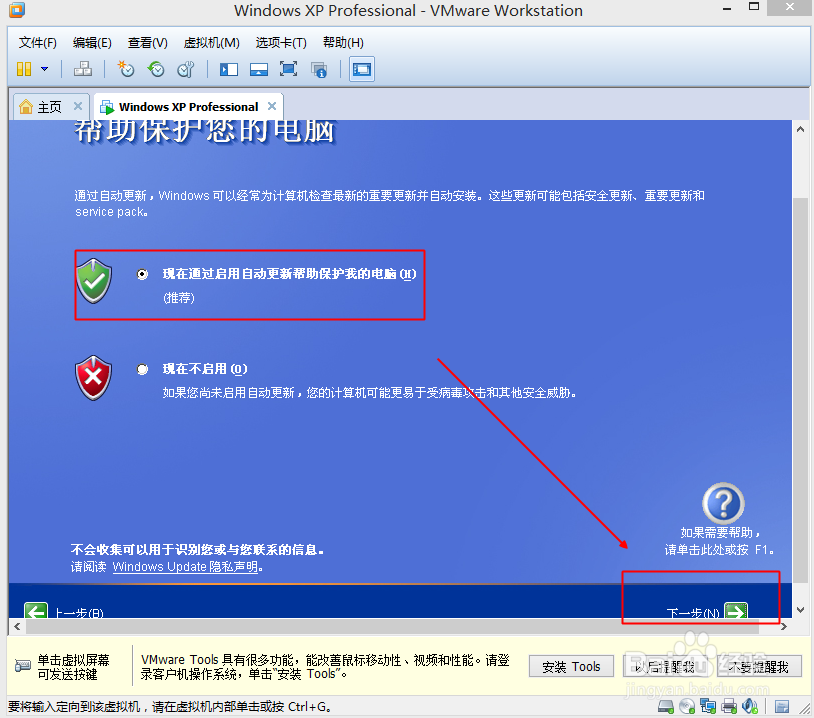The height and width of the screenshot is (718, 814).
Task: Click the sound card status icon
Action: pos(750,707)
